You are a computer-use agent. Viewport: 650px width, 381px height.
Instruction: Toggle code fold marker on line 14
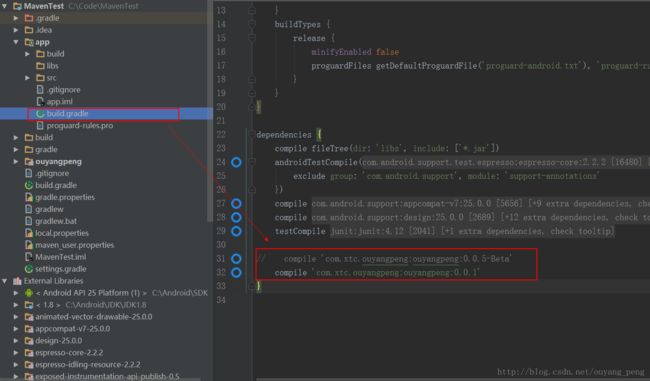252,24
